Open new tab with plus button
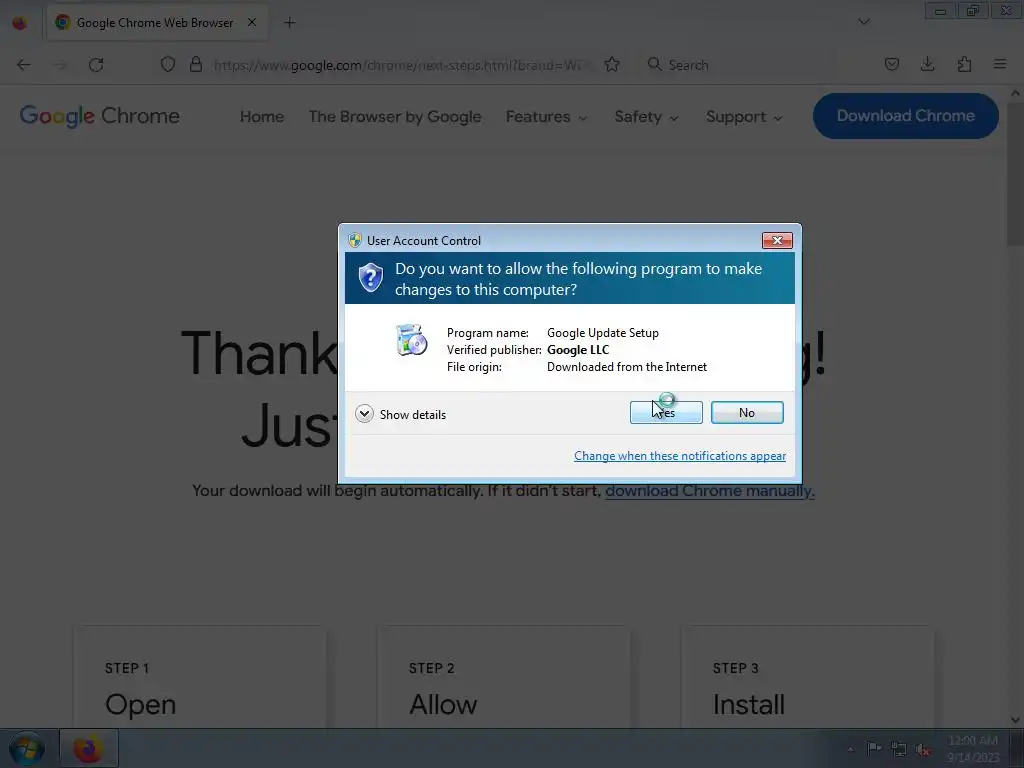This screenshot has height=768, width=1024. [289, 23]
